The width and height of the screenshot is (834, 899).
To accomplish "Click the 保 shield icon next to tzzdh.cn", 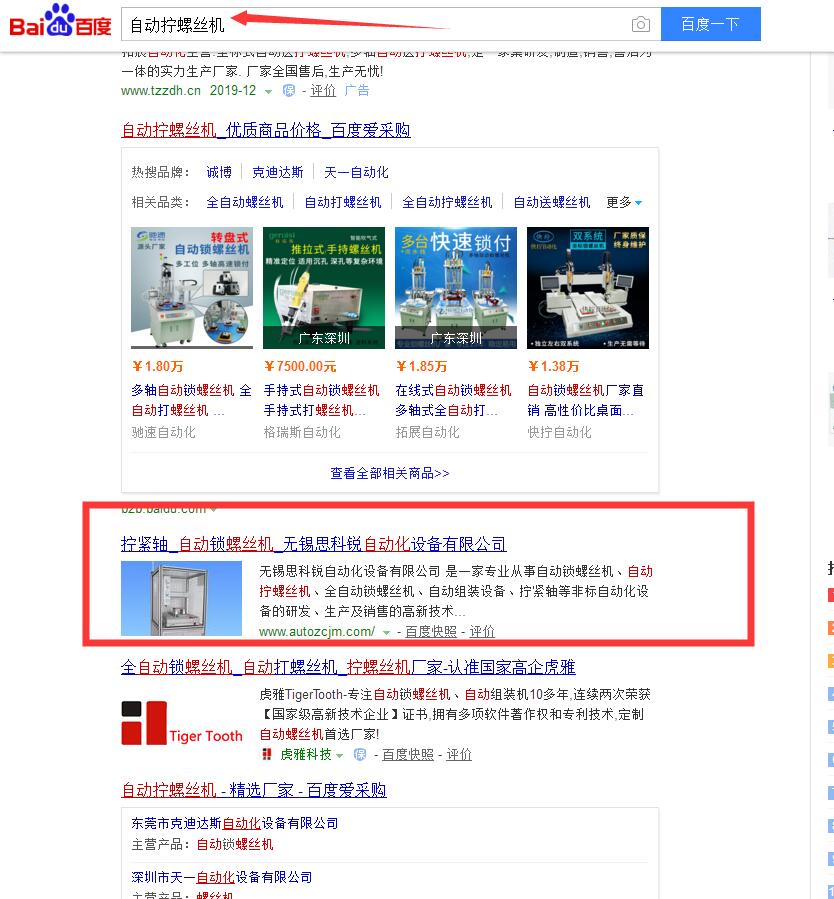I will (x=289, y=91).
